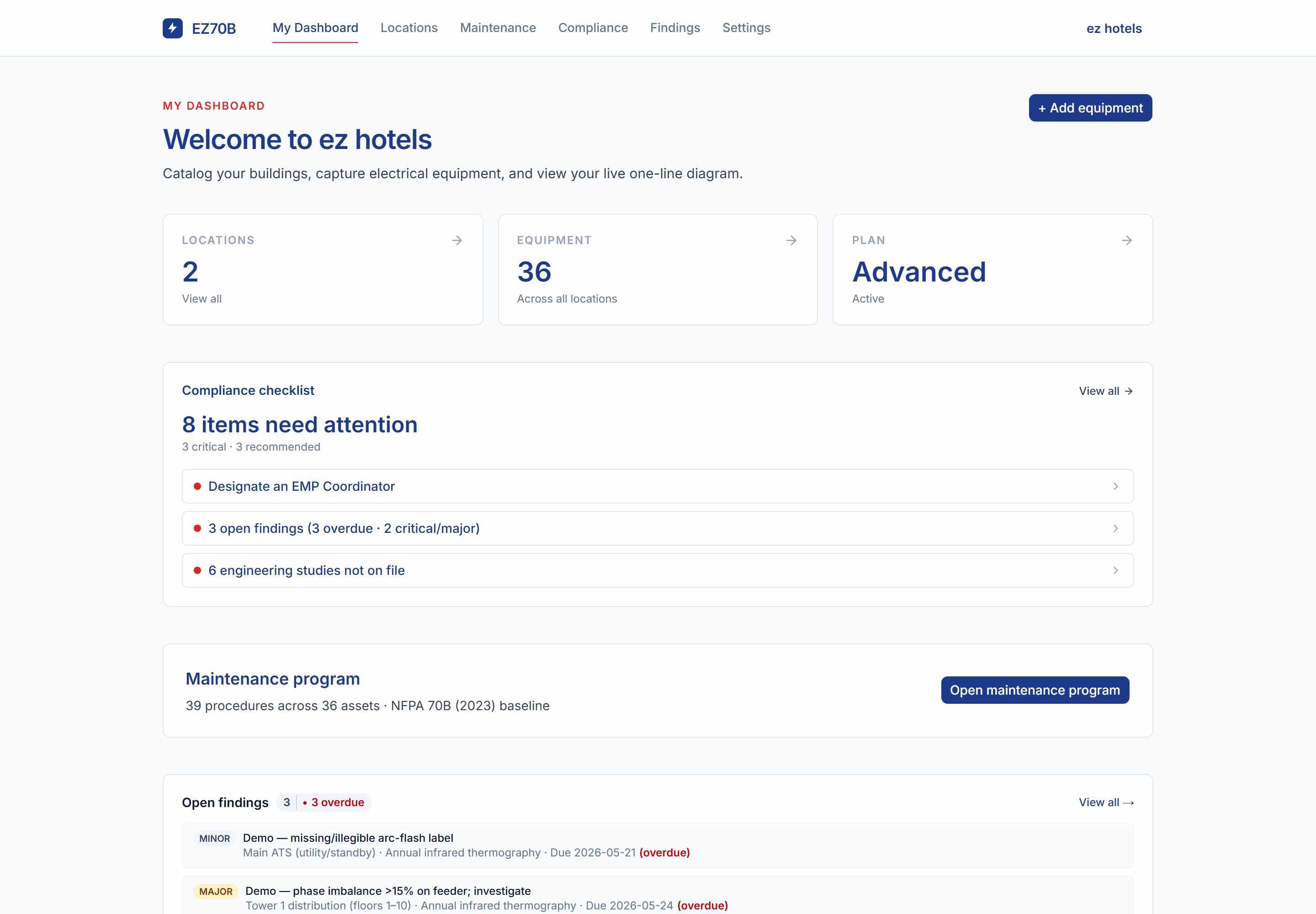This screenshot has width=1316, height=914.
Task: Open the phase imbalance >15% finding
Action: click(387, 891)
